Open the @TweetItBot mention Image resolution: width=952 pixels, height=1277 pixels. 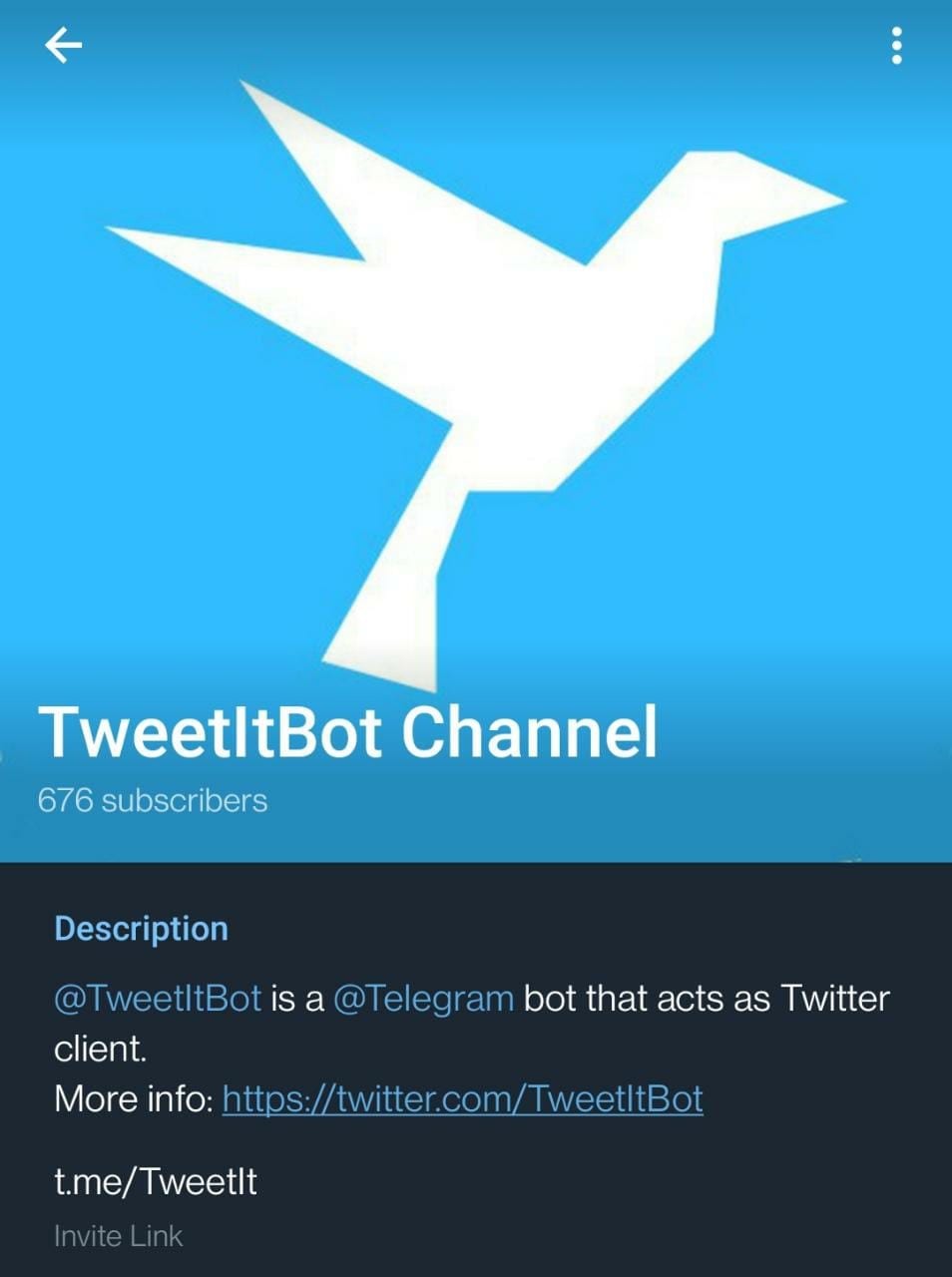pyautogui.click(x=158, y=998)
